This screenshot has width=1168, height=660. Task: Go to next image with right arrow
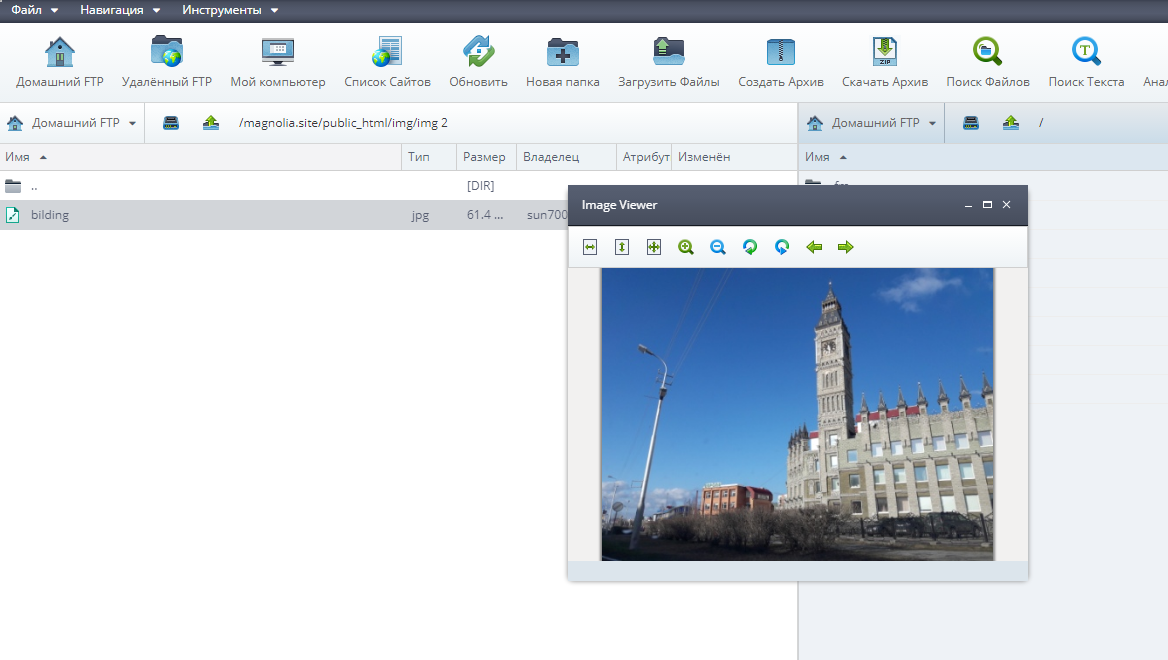tap(845, 247)
